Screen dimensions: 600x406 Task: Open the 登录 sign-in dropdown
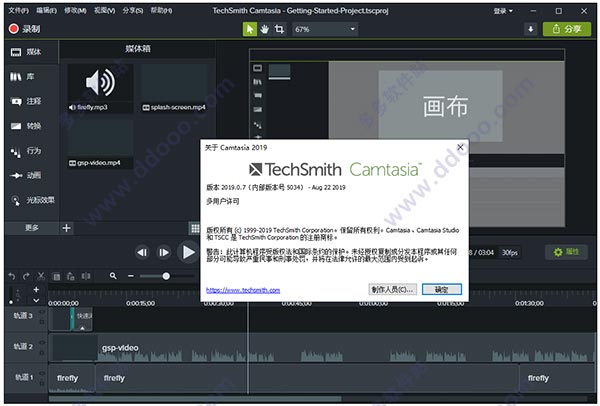pos(503,11)
